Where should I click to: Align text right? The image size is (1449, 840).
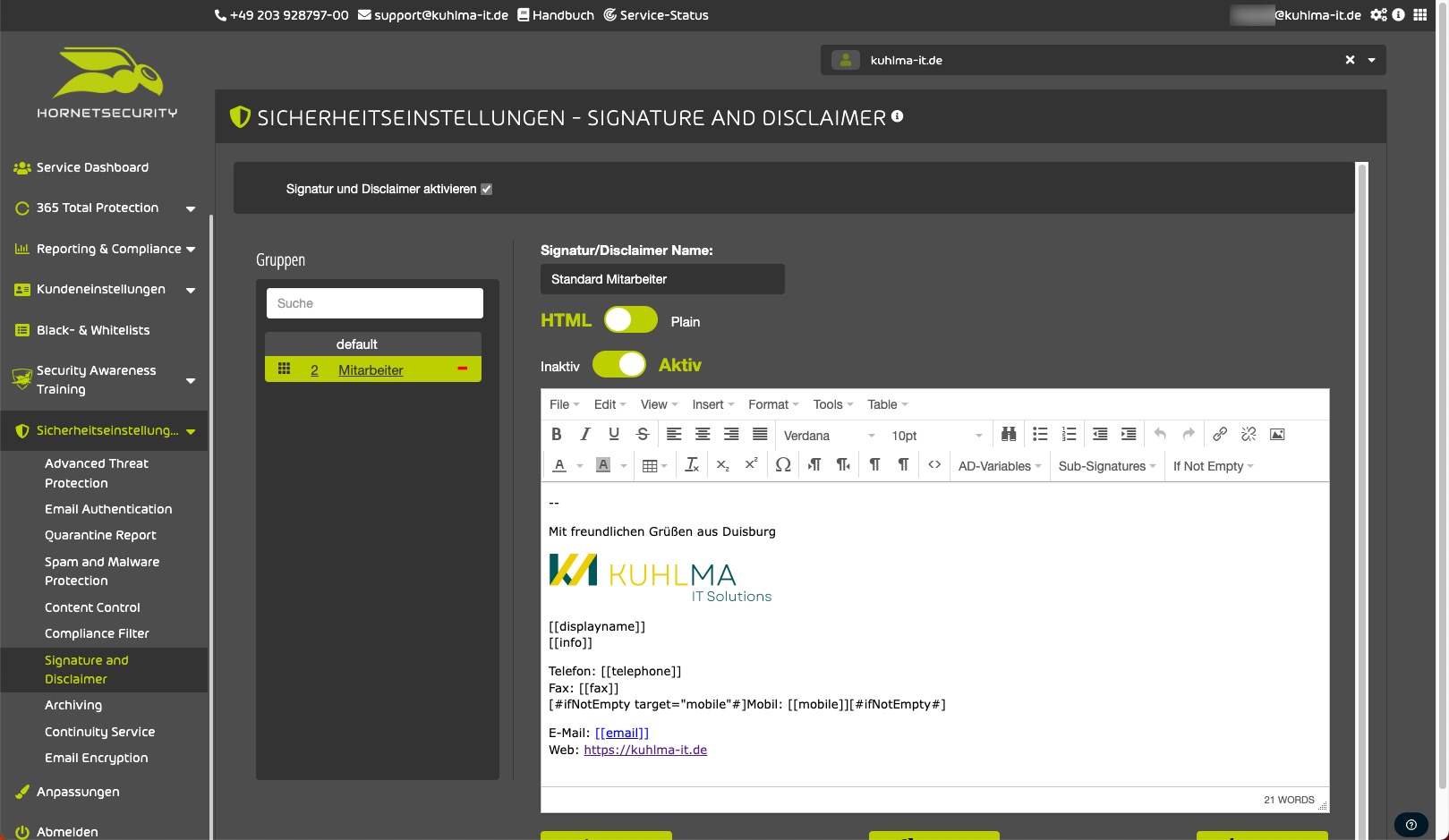(x=731, y=435)
